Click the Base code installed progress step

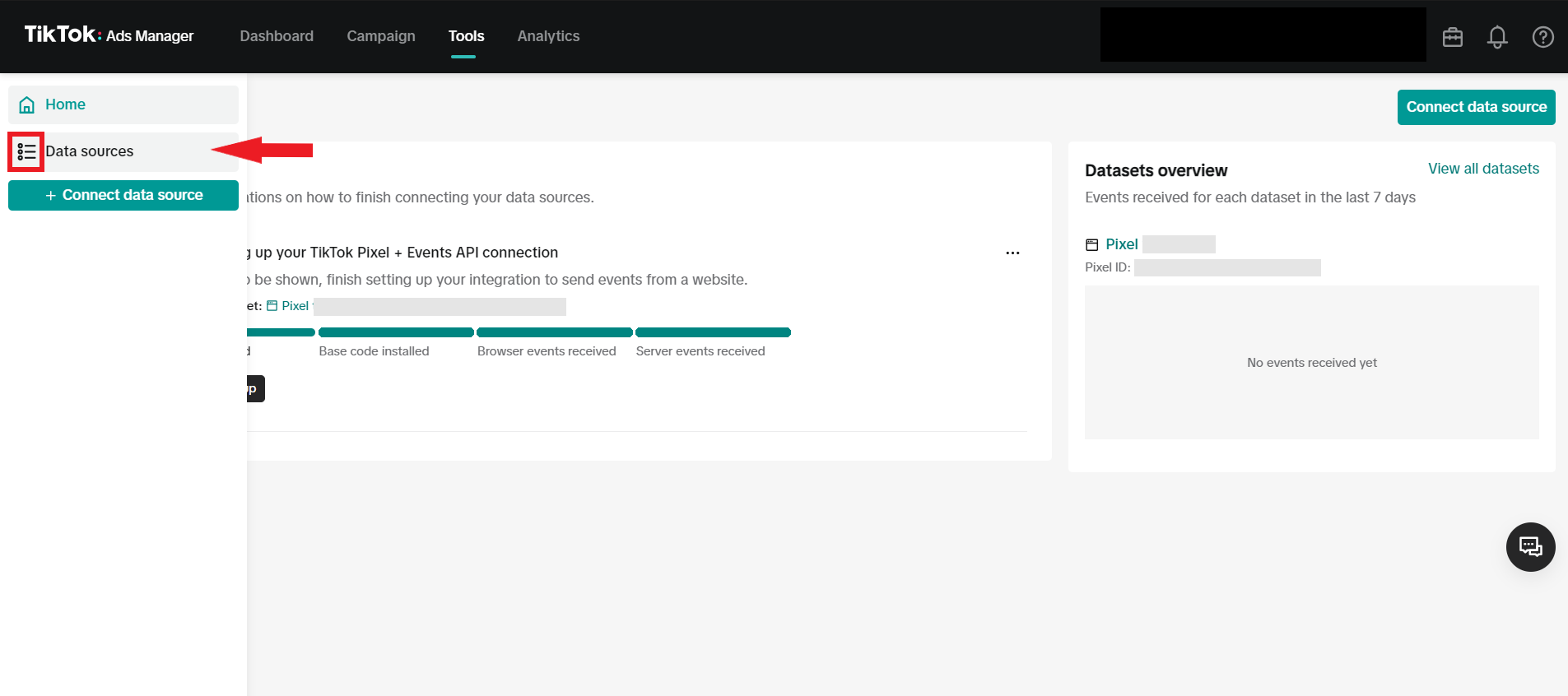coord(396,332)
